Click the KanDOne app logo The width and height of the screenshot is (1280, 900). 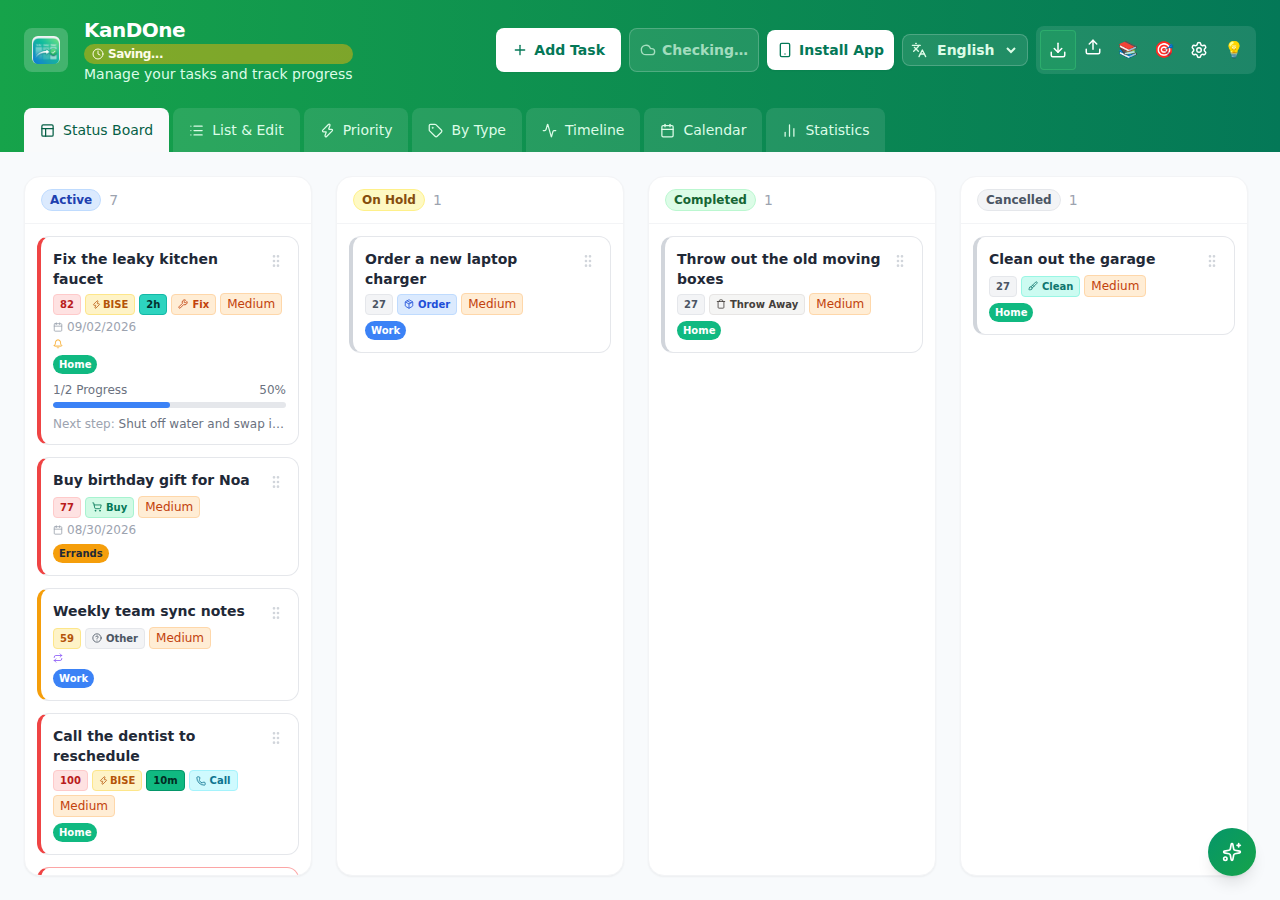tap(46, 50)
